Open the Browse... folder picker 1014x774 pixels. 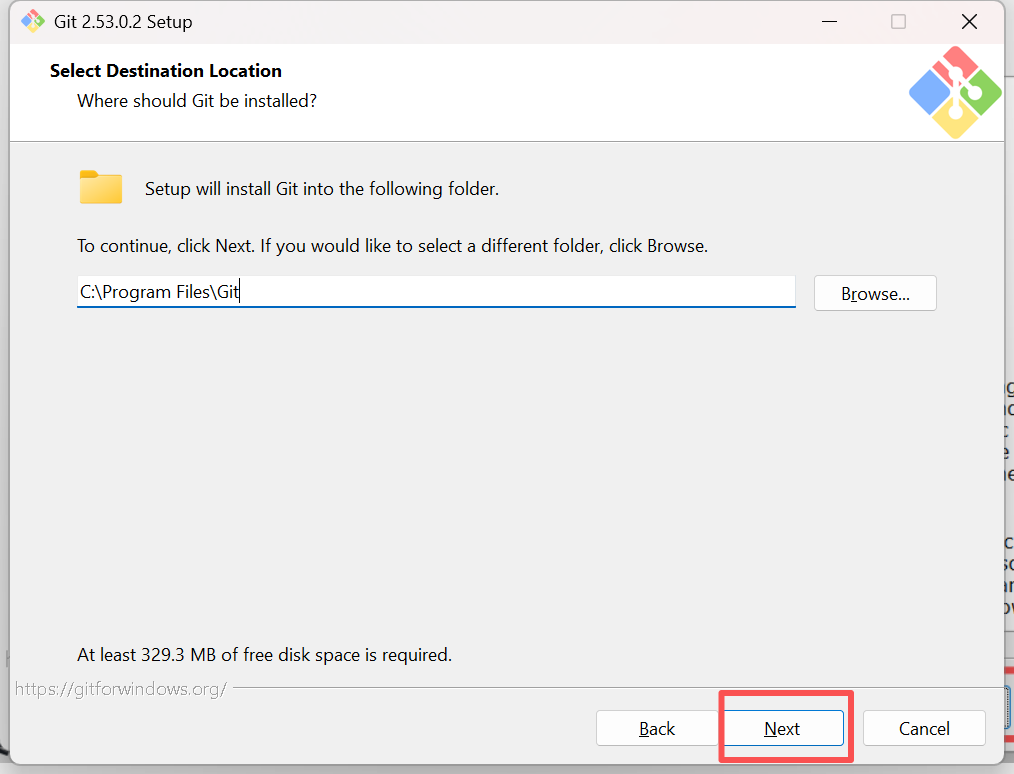pyautogui.click(x=875, y=294)
